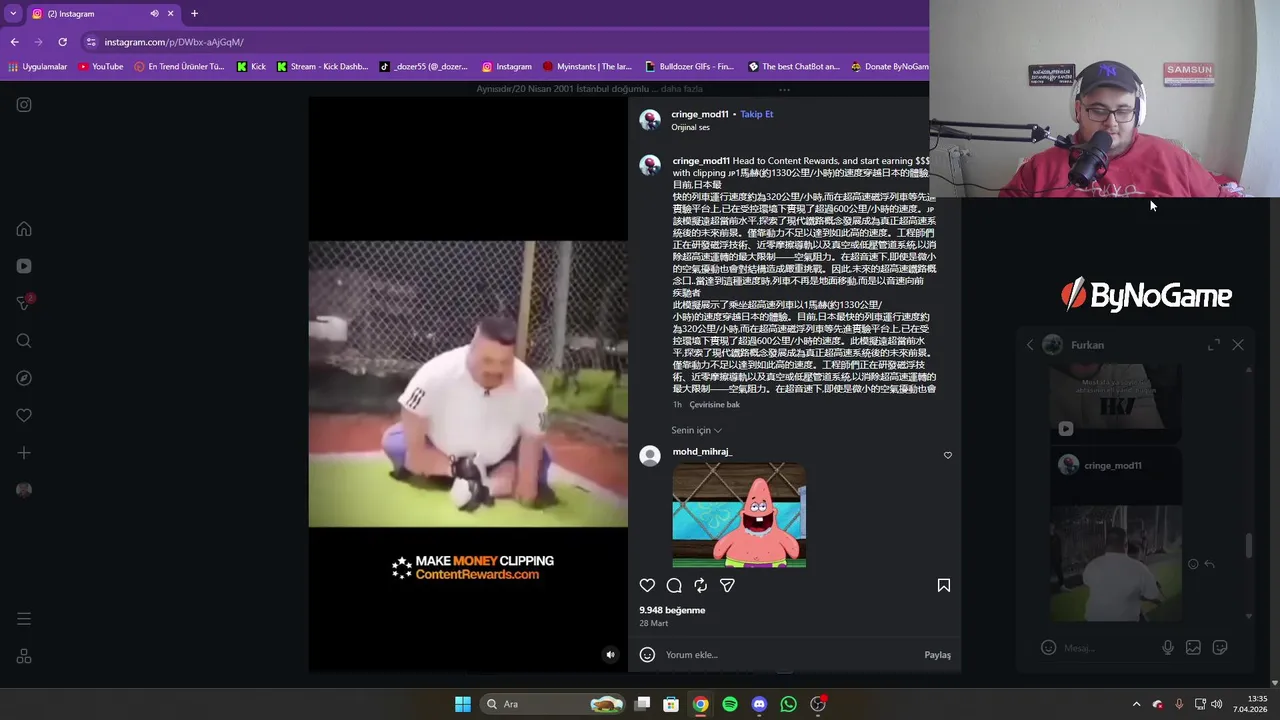
Task: Click image attach icon in chat
Action: 1193,648
